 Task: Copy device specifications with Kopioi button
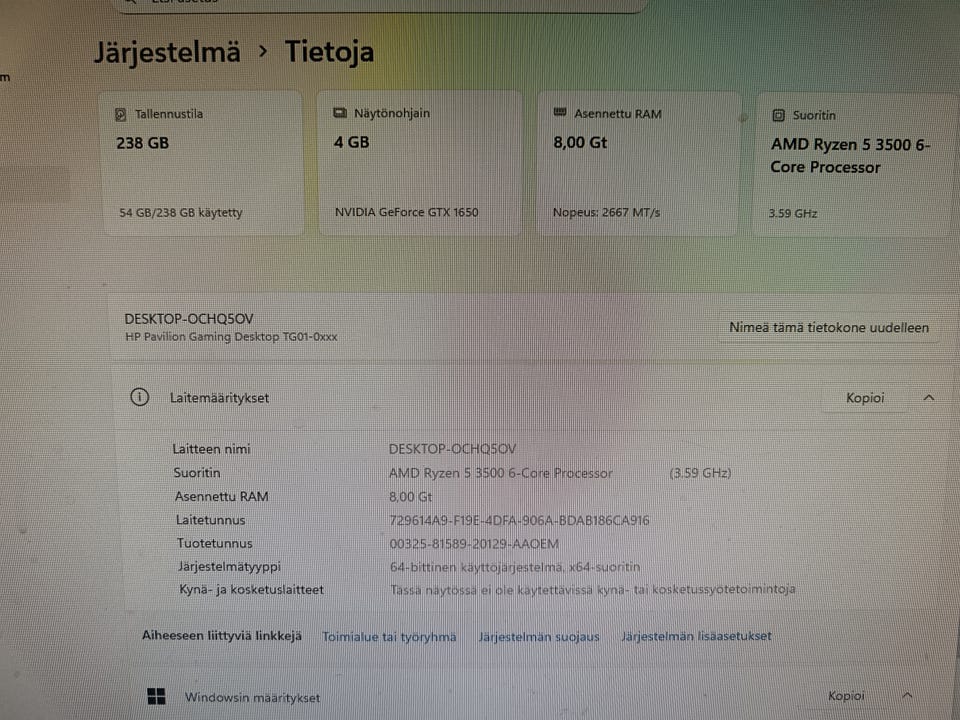(x=864, y=398)
